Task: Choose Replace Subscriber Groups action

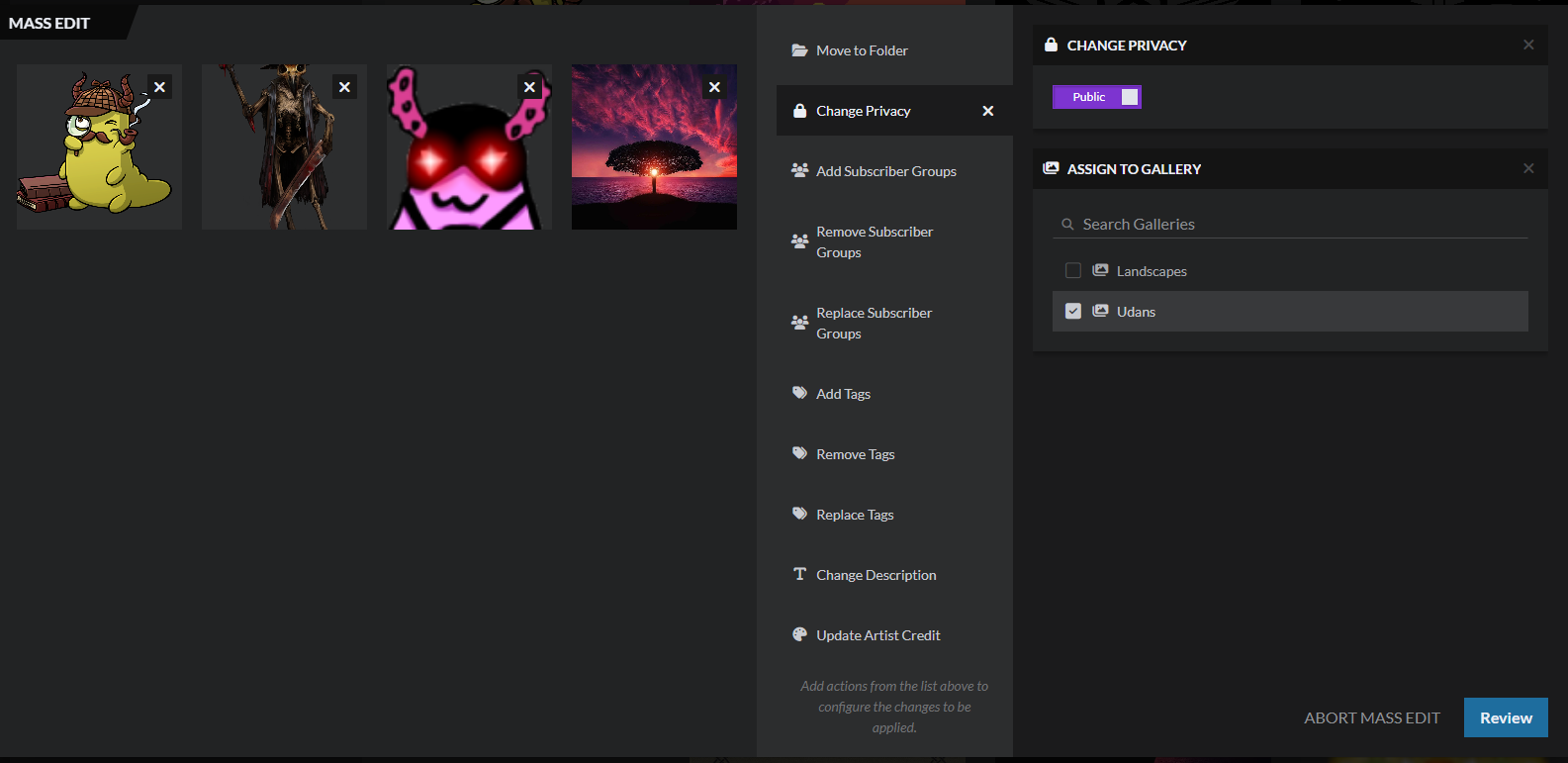Action: pos(894,323)
